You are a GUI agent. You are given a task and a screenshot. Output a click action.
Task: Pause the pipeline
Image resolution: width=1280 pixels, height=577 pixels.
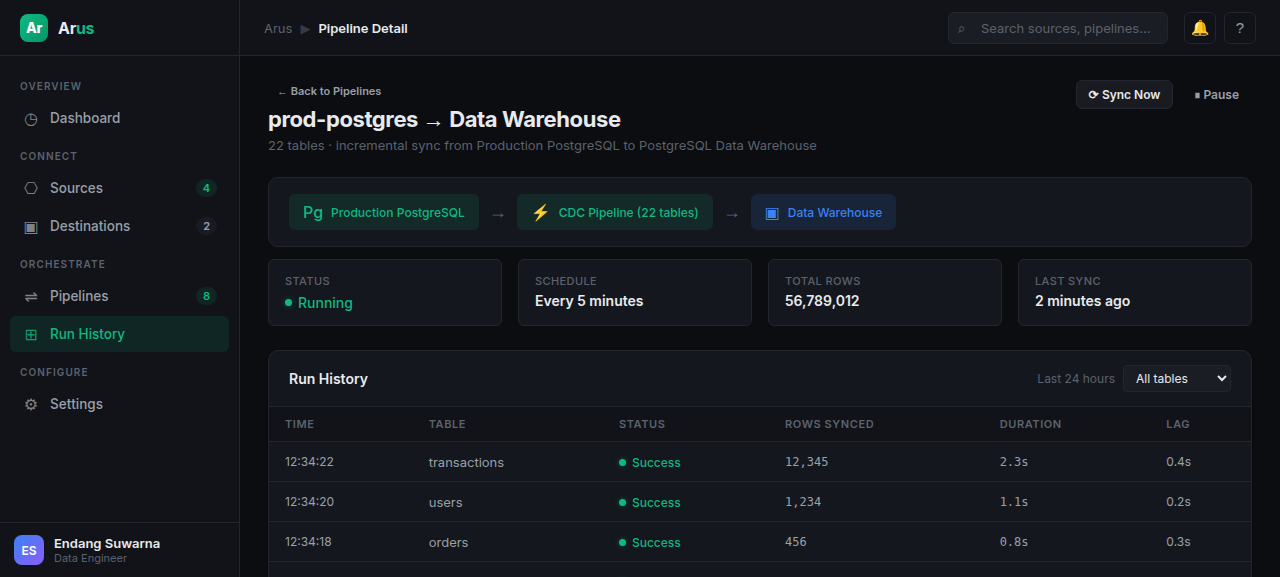click(1216, 95)
